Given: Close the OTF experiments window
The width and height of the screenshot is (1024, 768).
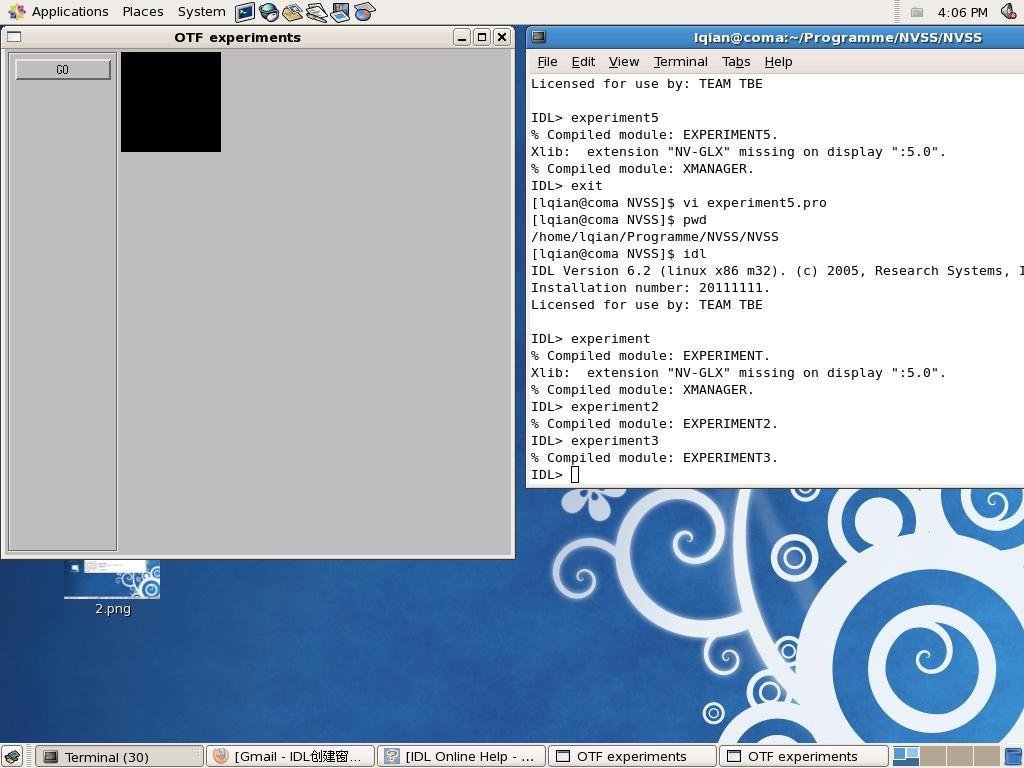Looking at the screenshot, I should click(x=502, y=37).
